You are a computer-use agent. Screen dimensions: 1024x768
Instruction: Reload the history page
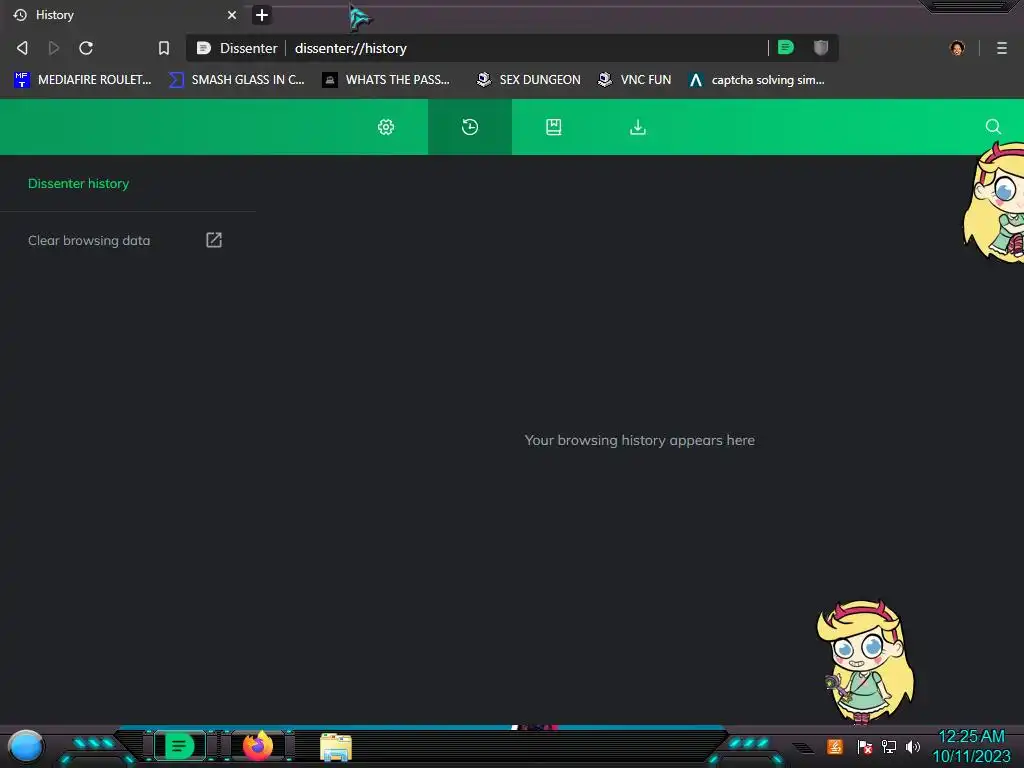pyautogui.click(x=86, y=48)
